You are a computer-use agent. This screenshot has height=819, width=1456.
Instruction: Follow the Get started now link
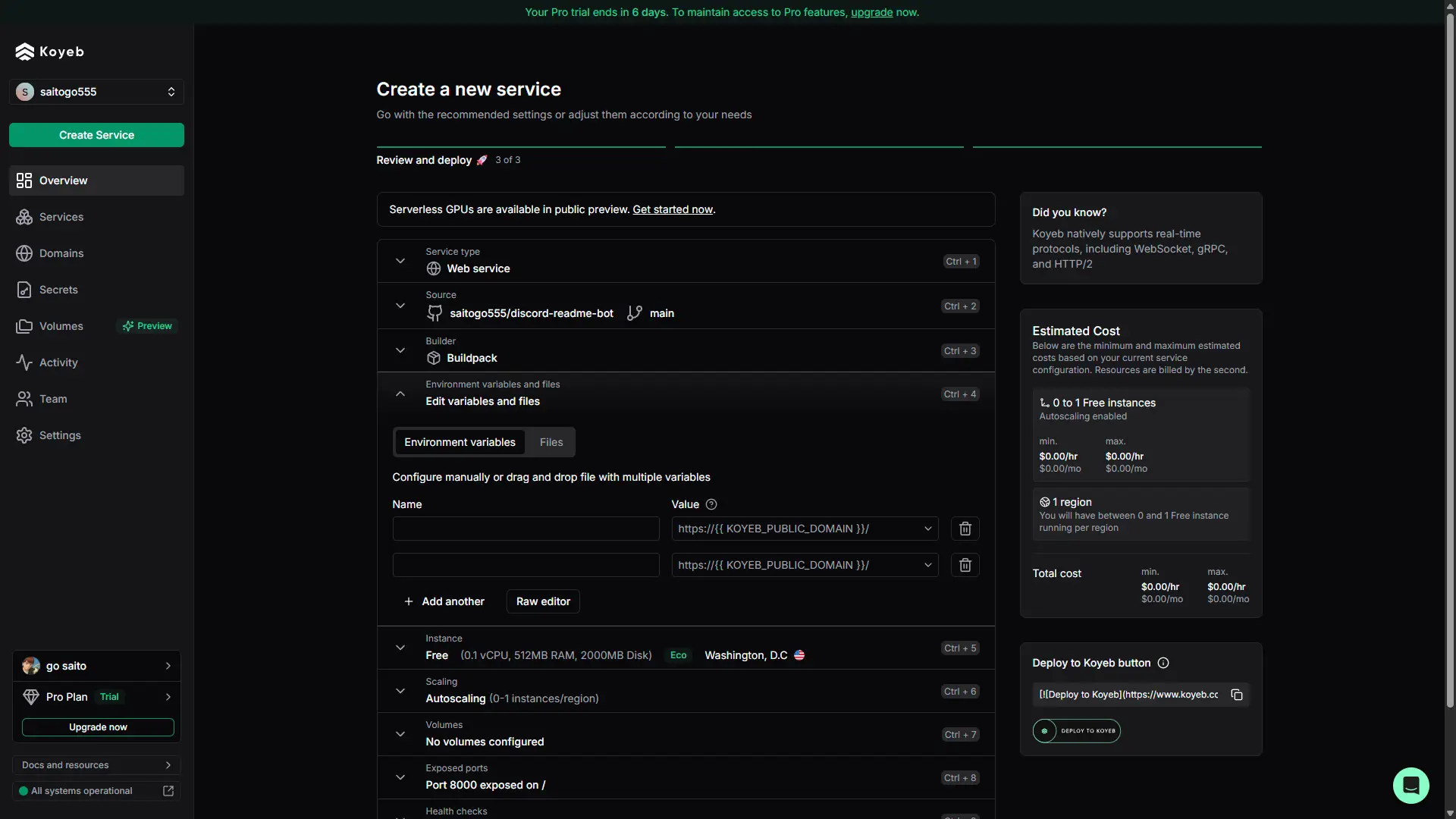[673, 209]
